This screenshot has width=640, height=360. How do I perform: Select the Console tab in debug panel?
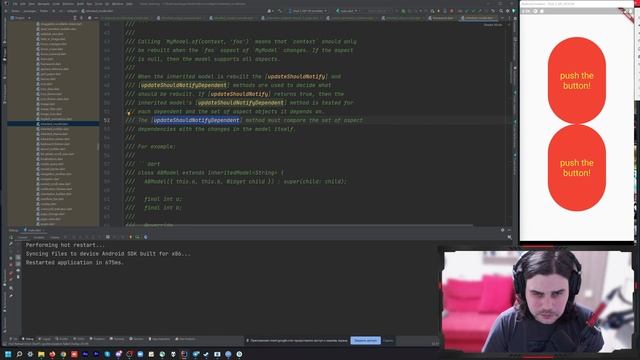coord(23,237)
